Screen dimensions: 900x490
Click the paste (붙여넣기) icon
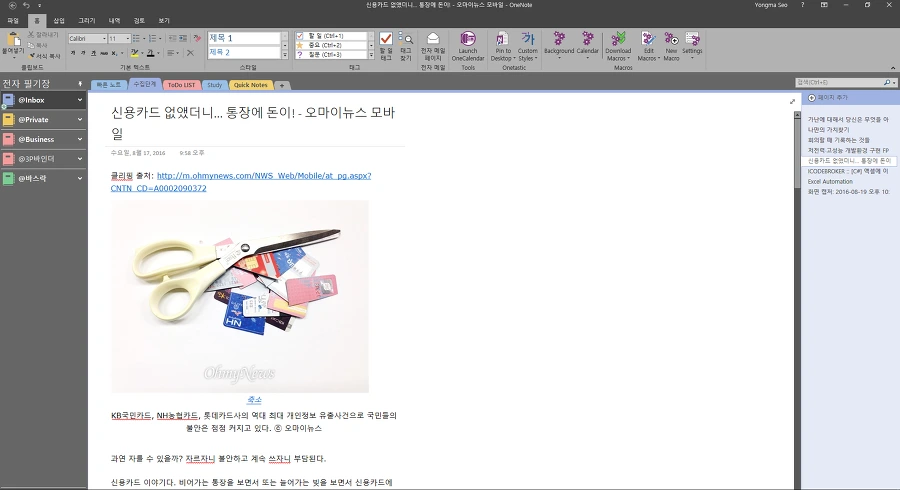pos(13,39)
